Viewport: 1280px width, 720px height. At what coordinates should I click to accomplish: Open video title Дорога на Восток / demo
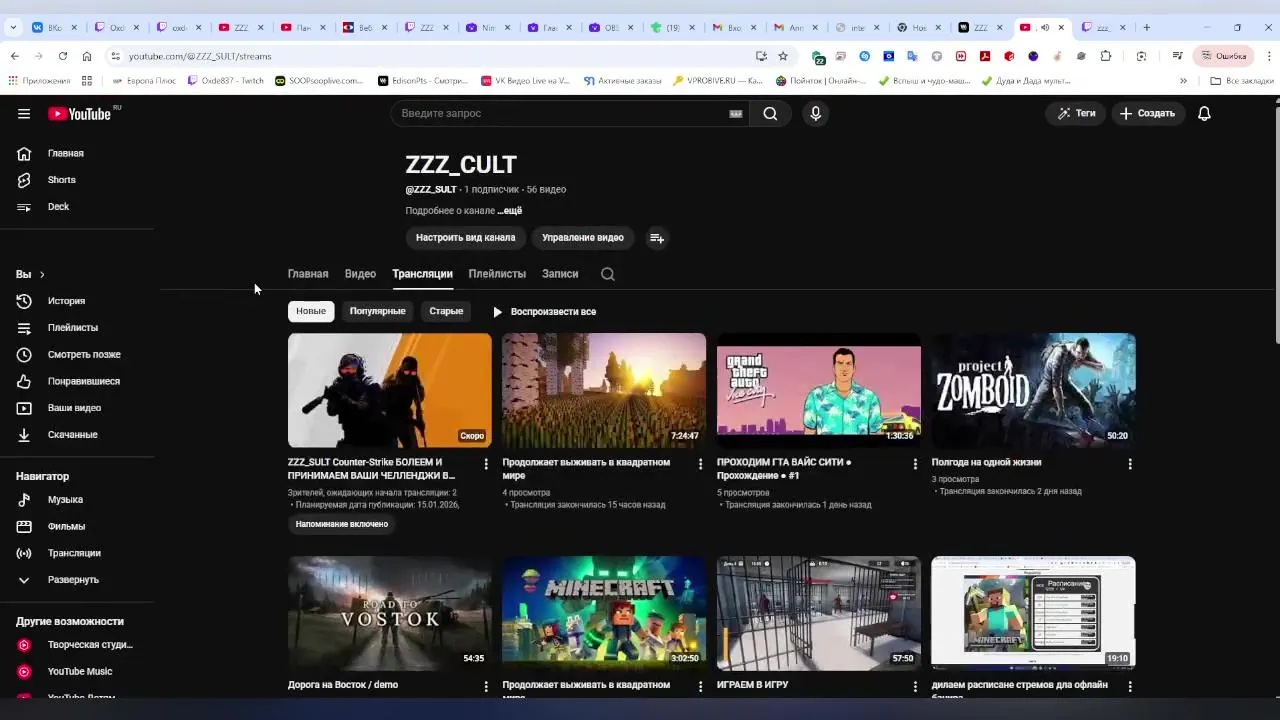(x=343, y=685)
